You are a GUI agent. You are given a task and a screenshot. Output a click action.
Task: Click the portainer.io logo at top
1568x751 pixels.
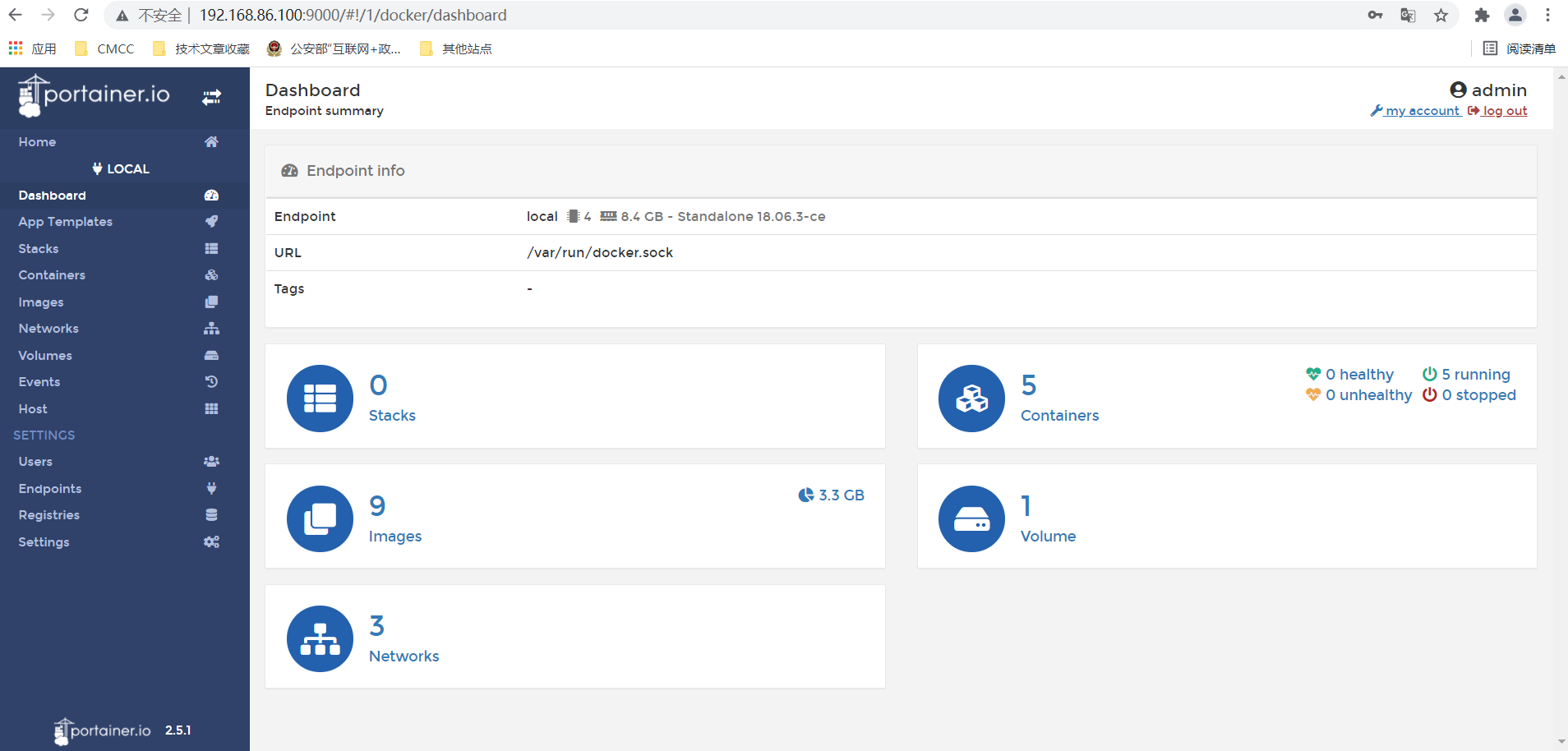[x=94, y=95]
